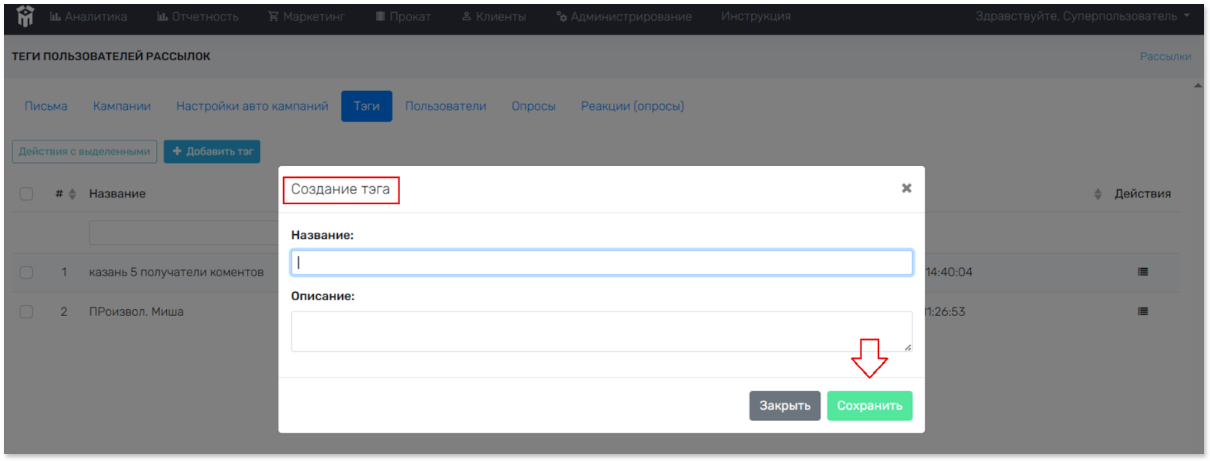Sort table by the # column arrows
The image size is (1210, 461).
71,194
